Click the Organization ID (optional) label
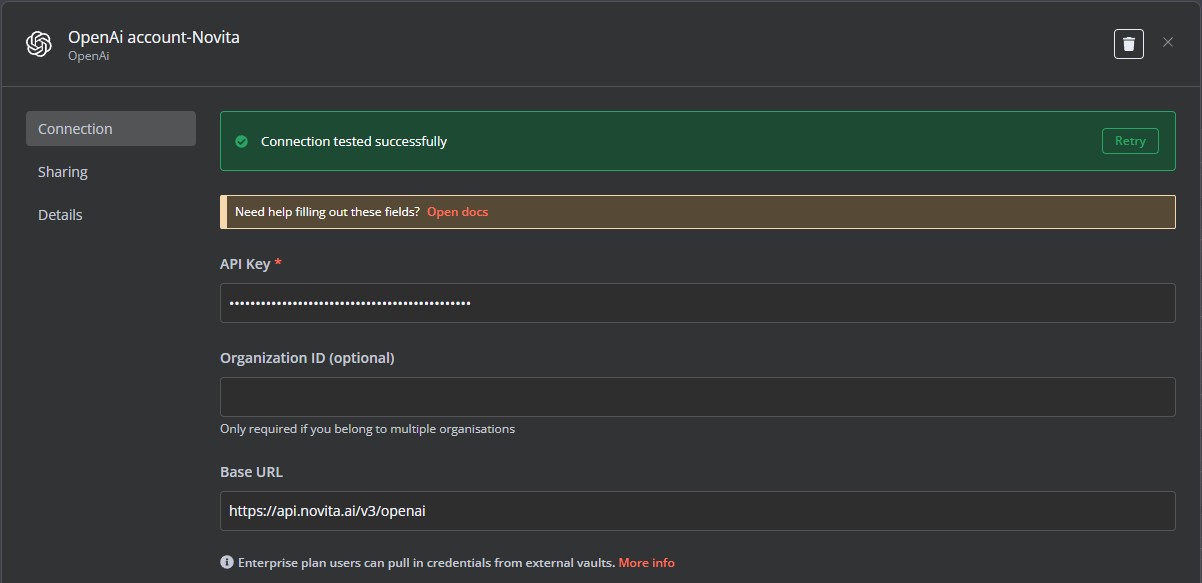Viewport: 1202px width, 583px height. (307, 358)
